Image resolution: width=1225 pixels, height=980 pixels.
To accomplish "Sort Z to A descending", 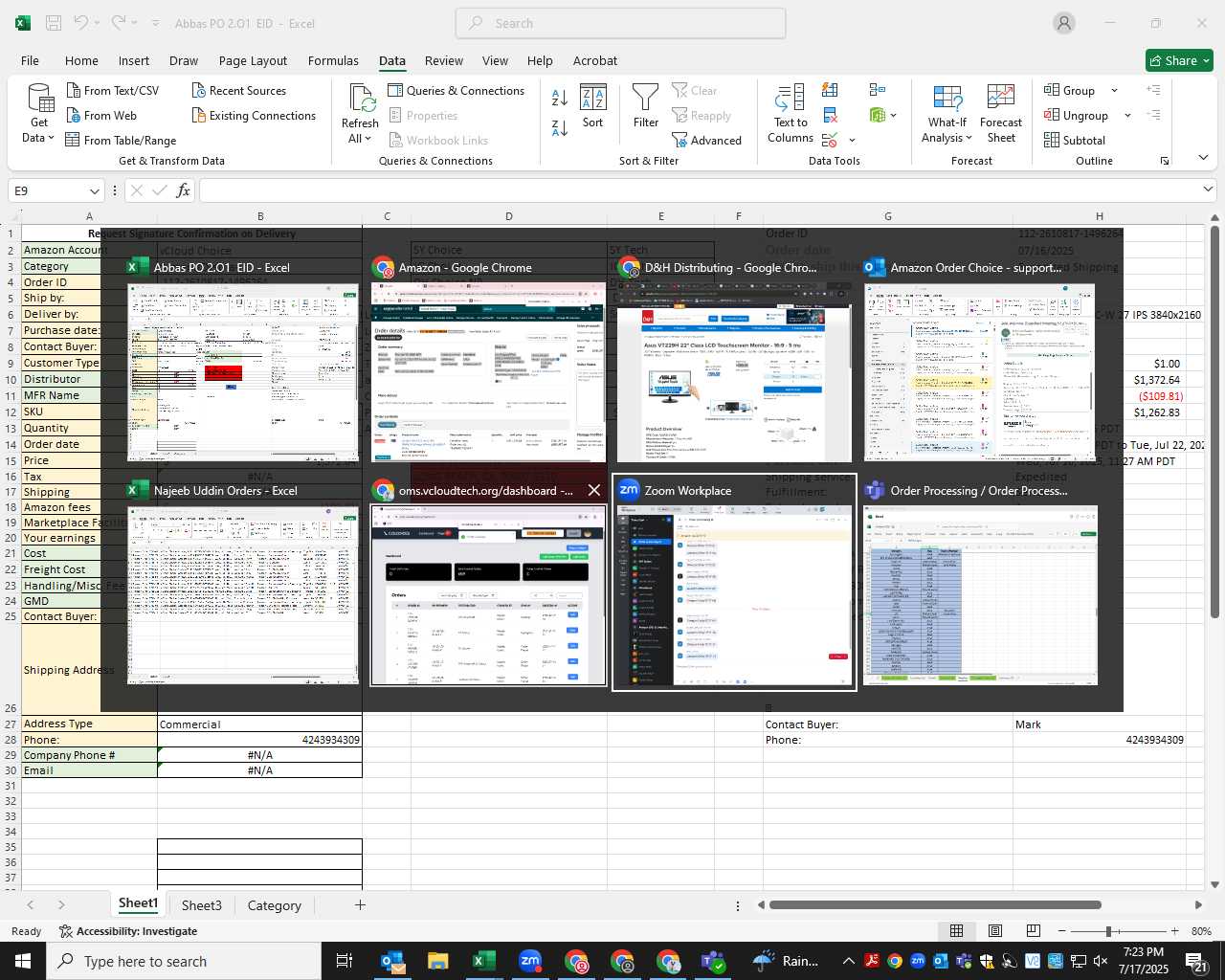I will pyautogui.click(x=560, y=127).
